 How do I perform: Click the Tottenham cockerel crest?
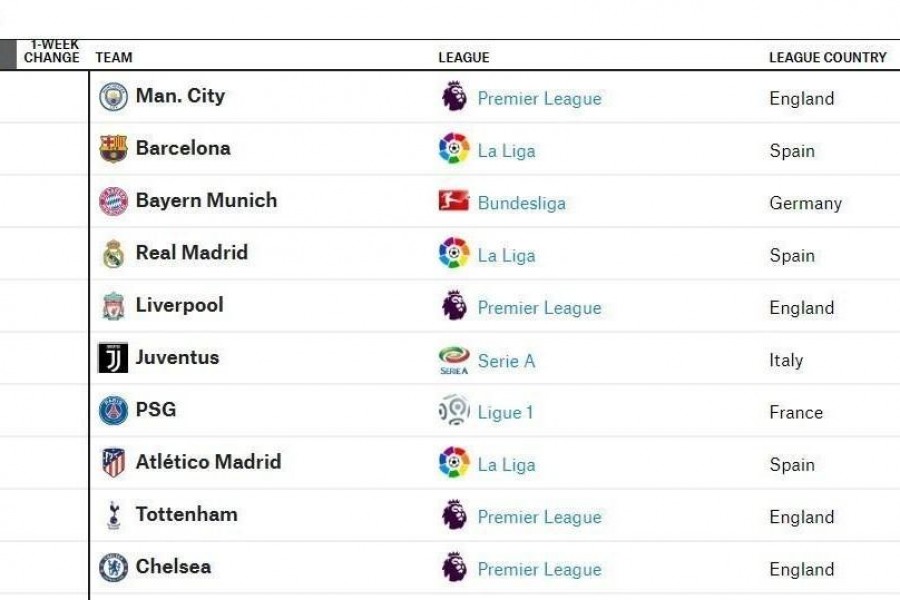point(114,515)
